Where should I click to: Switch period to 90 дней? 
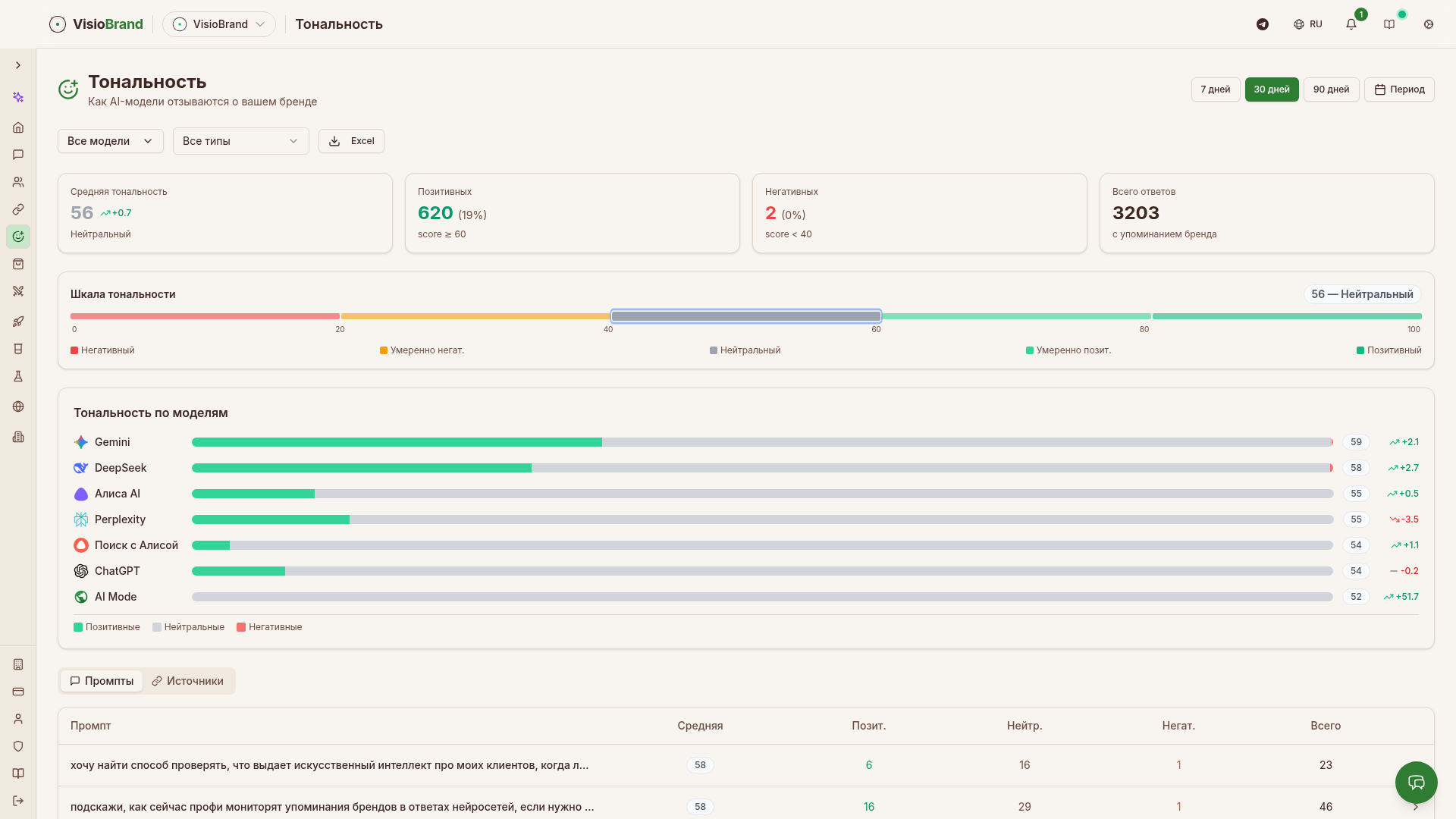(1331, 89)
